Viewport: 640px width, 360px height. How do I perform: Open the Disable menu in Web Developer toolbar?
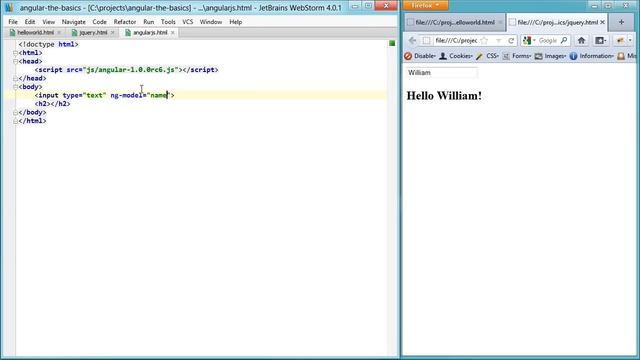tap(420, 56)
